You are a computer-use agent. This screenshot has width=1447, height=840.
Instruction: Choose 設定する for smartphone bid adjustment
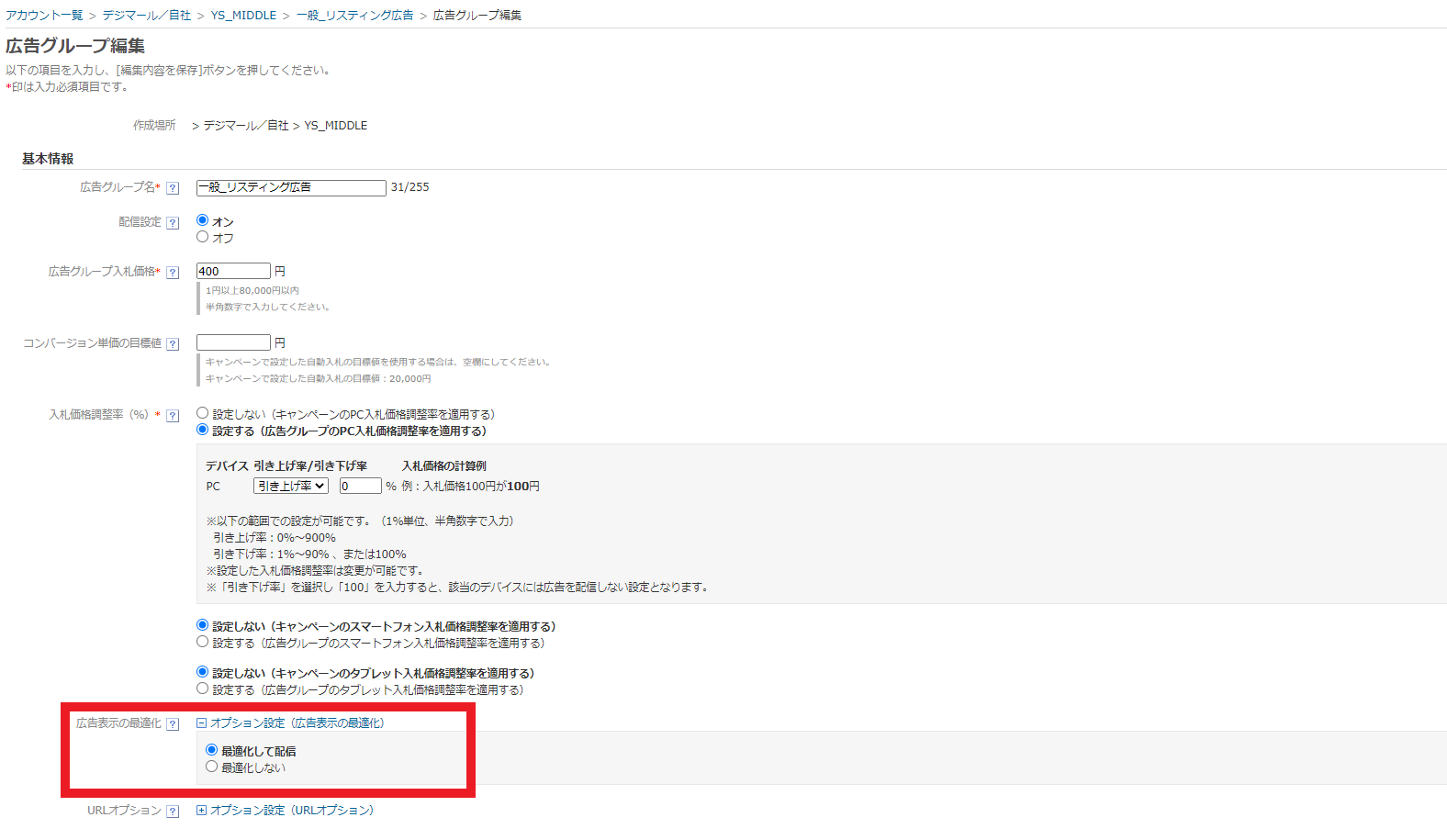[203, 642]
